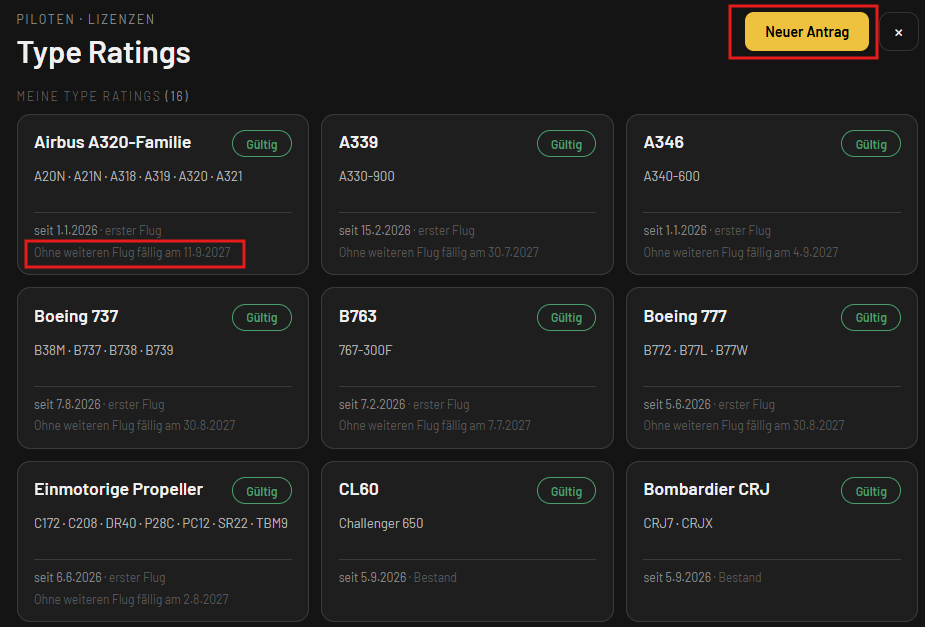
Task: Click the Gültig badge on Bombardier CRJ
Action: (x=871, y=491)
